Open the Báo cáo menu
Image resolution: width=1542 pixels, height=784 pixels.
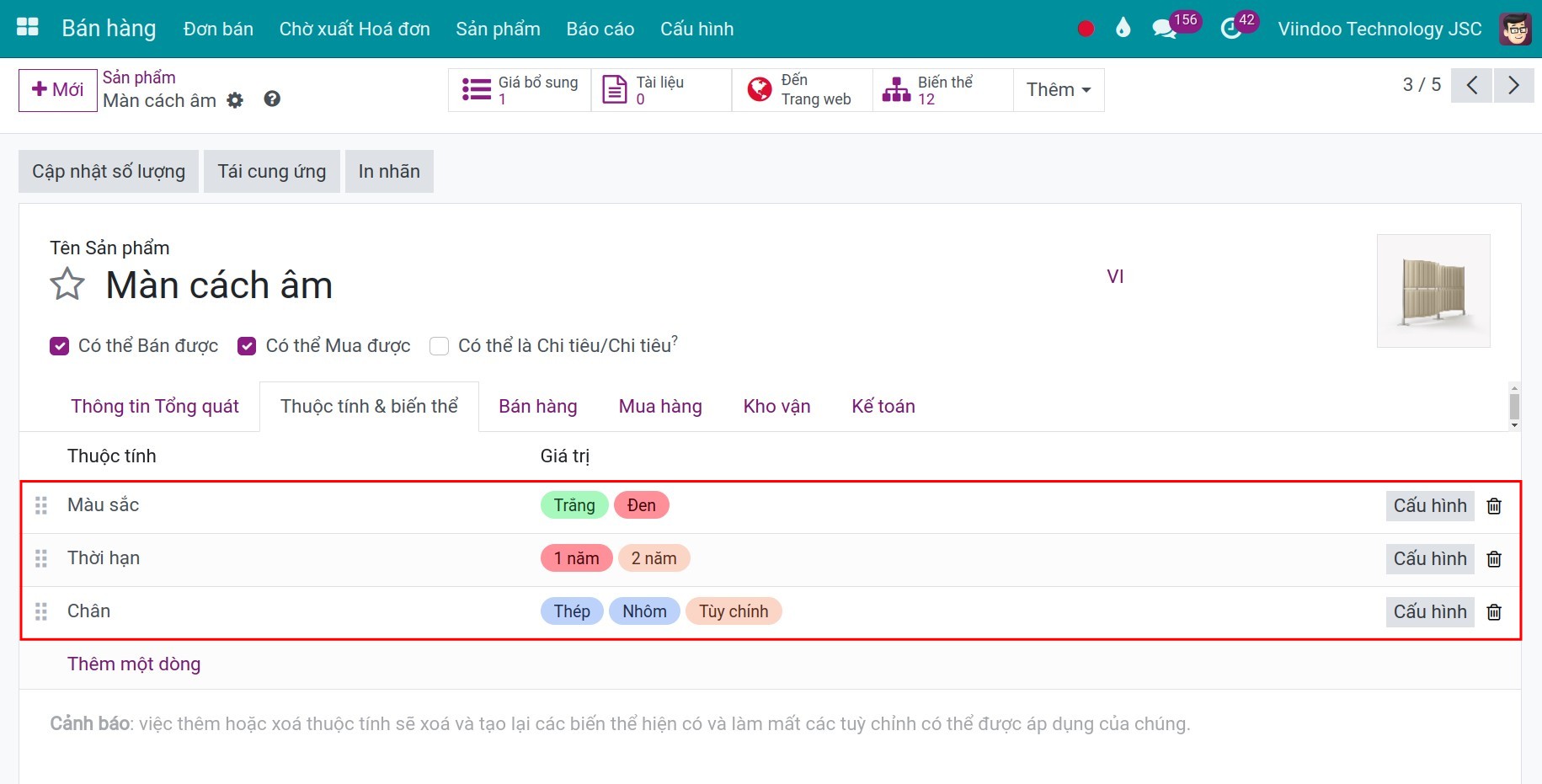click(600, 29)
